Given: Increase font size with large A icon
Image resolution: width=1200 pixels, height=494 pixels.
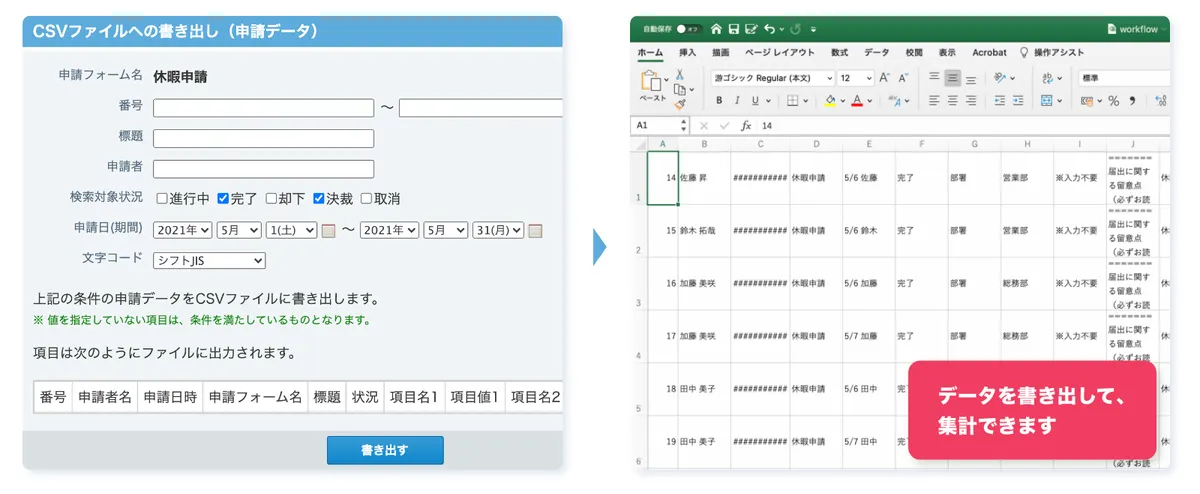Looking at the screenshot, I should tap(884, 77).
